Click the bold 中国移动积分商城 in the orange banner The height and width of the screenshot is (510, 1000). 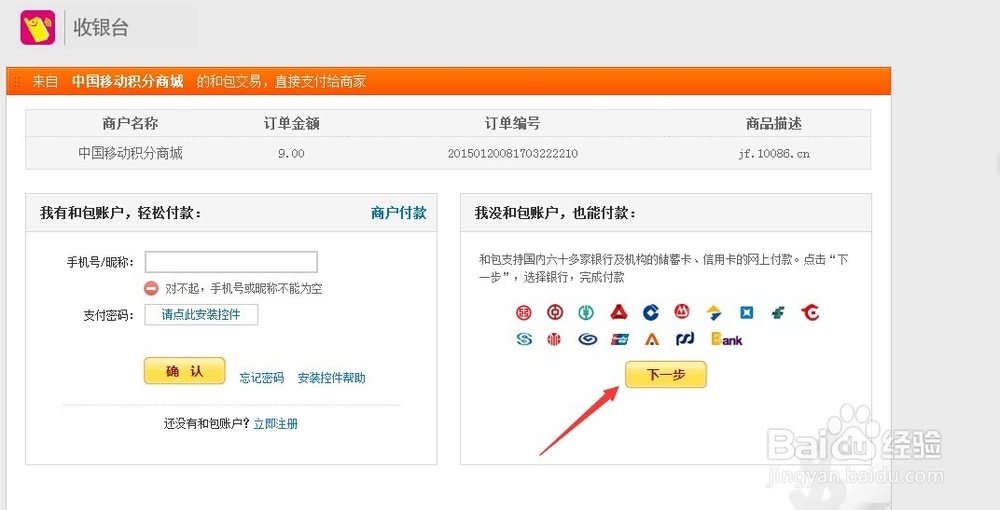127,82
